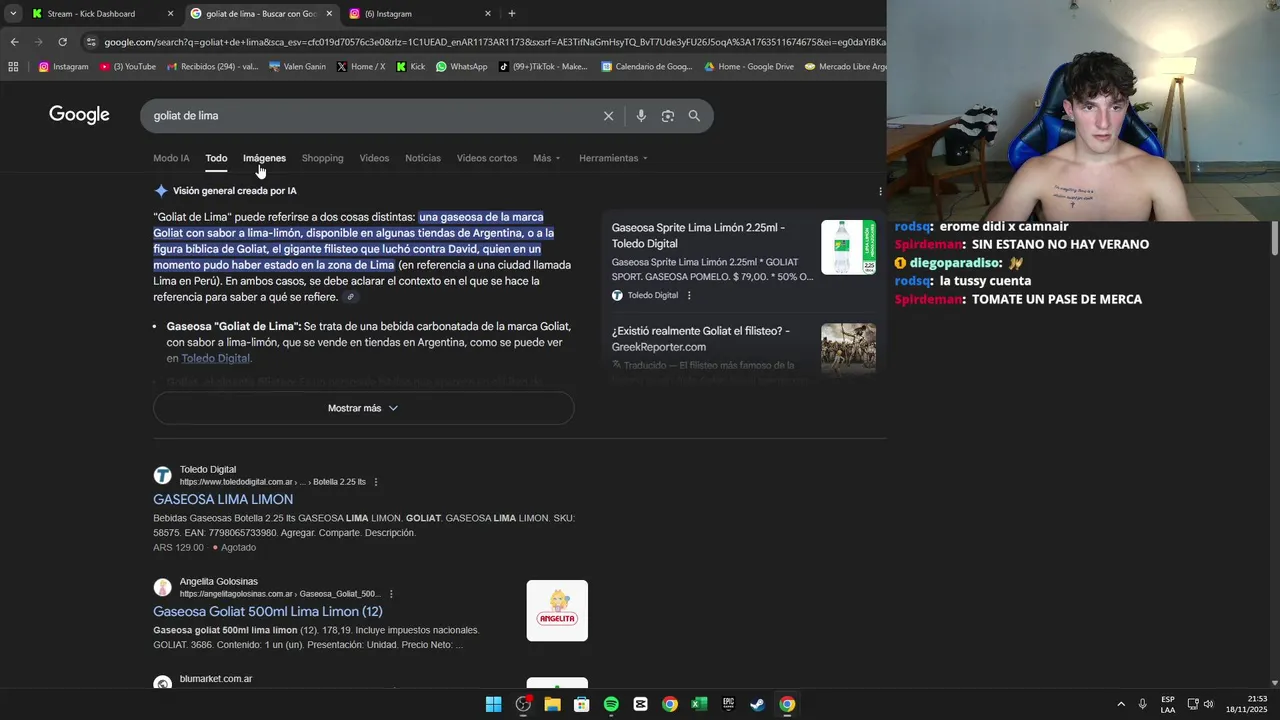Open the Instagram bookmark
The height and width of the screenshot is (720, 1280).
tap(64, 67)
